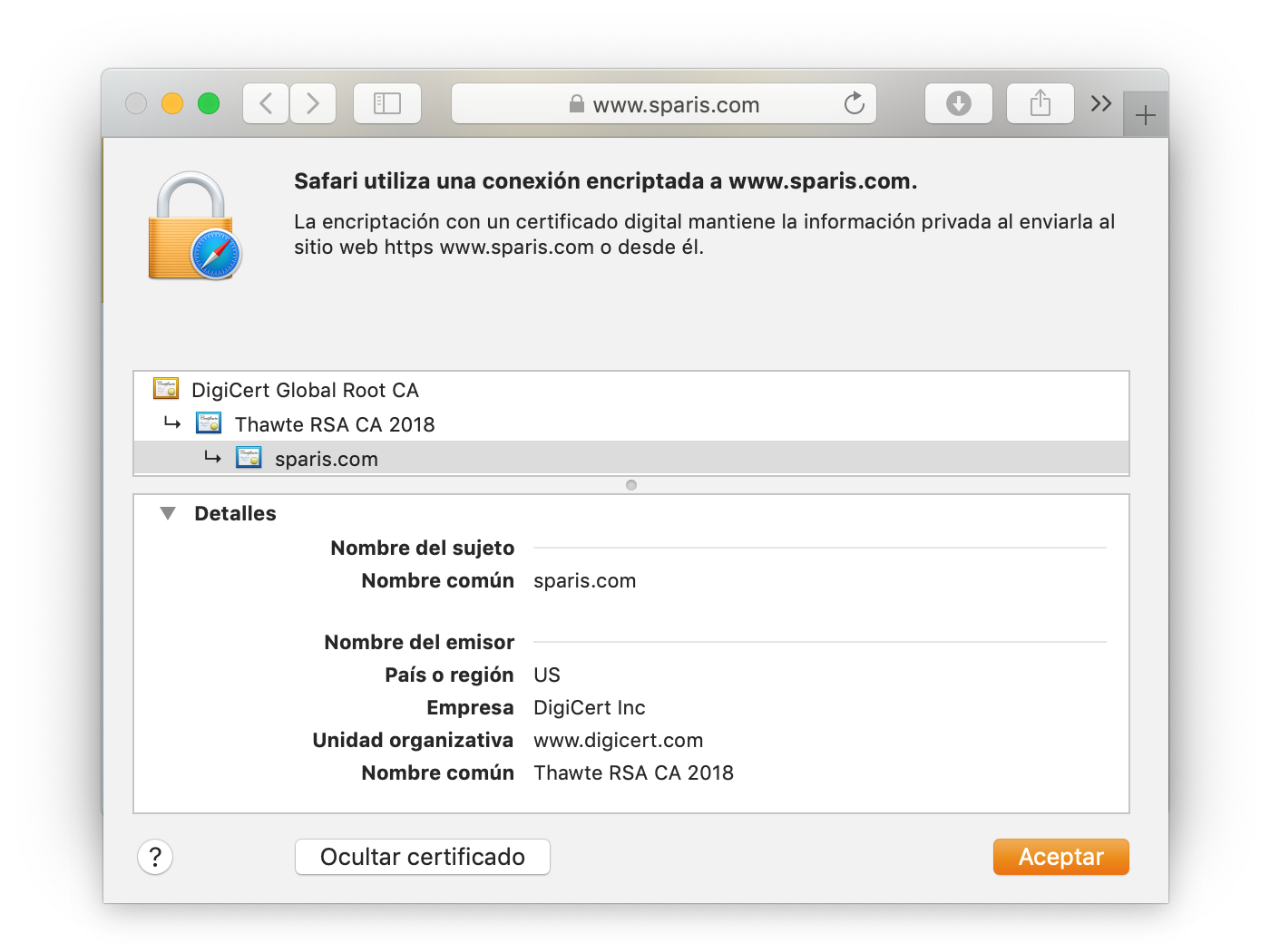
Task: Click the padlock icon in address bar
Action: (x=576, y=104)
